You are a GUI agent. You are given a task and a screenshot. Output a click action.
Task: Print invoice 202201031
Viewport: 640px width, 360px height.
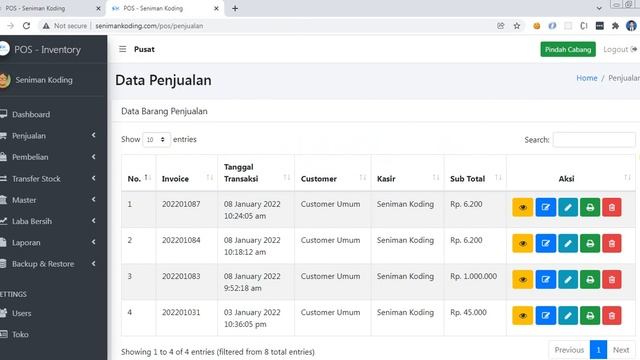tap(590, 316)
